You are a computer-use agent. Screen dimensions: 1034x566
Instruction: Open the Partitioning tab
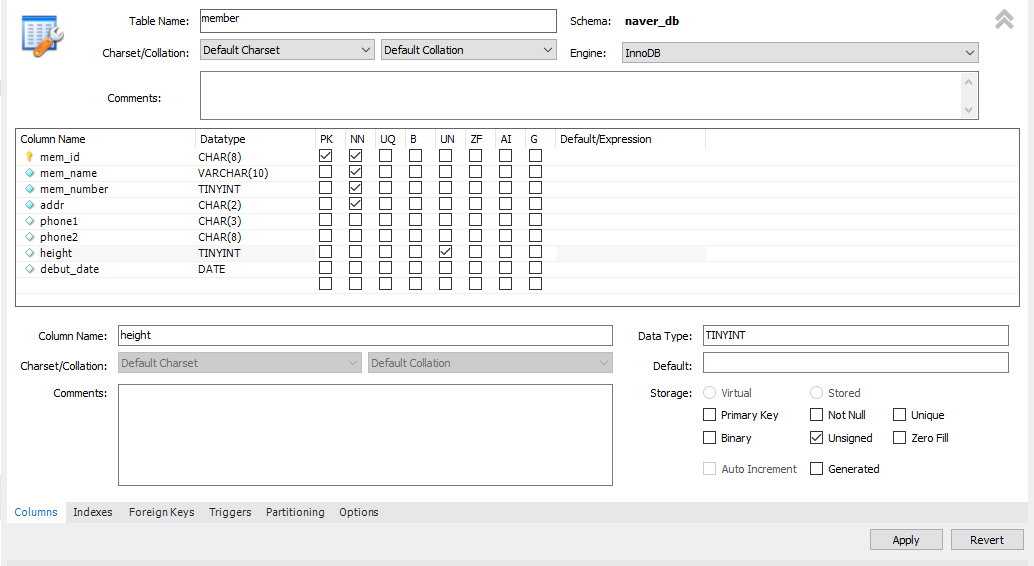coord(295,512)
